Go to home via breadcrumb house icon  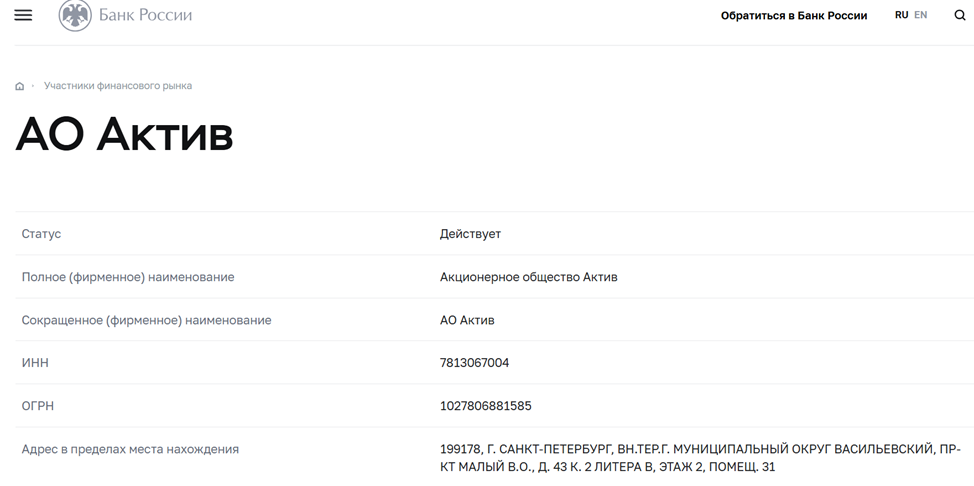[x=19, y=86]
